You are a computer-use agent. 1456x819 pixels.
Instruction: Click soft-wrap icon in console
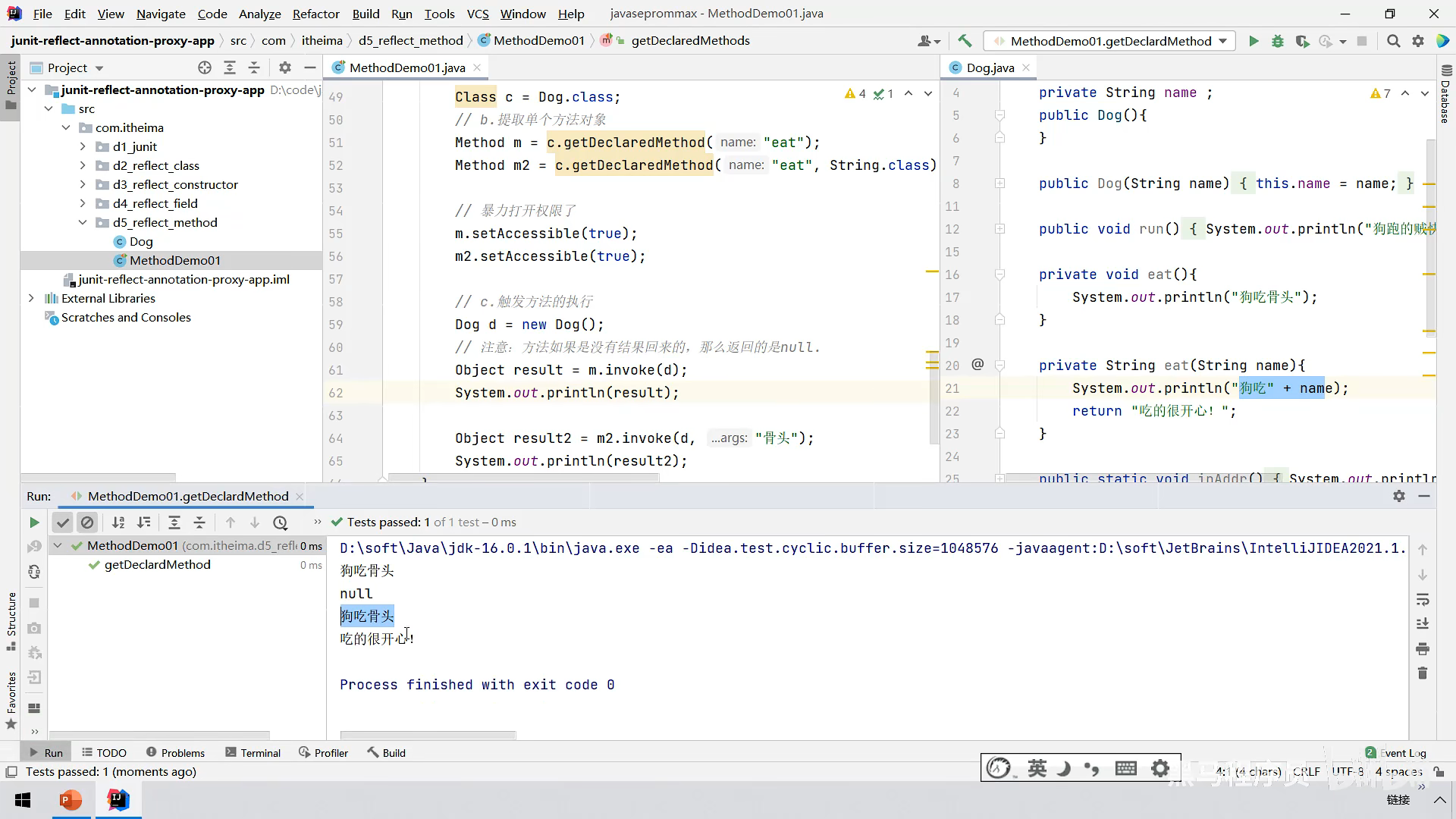click(x=1423, y=599)
